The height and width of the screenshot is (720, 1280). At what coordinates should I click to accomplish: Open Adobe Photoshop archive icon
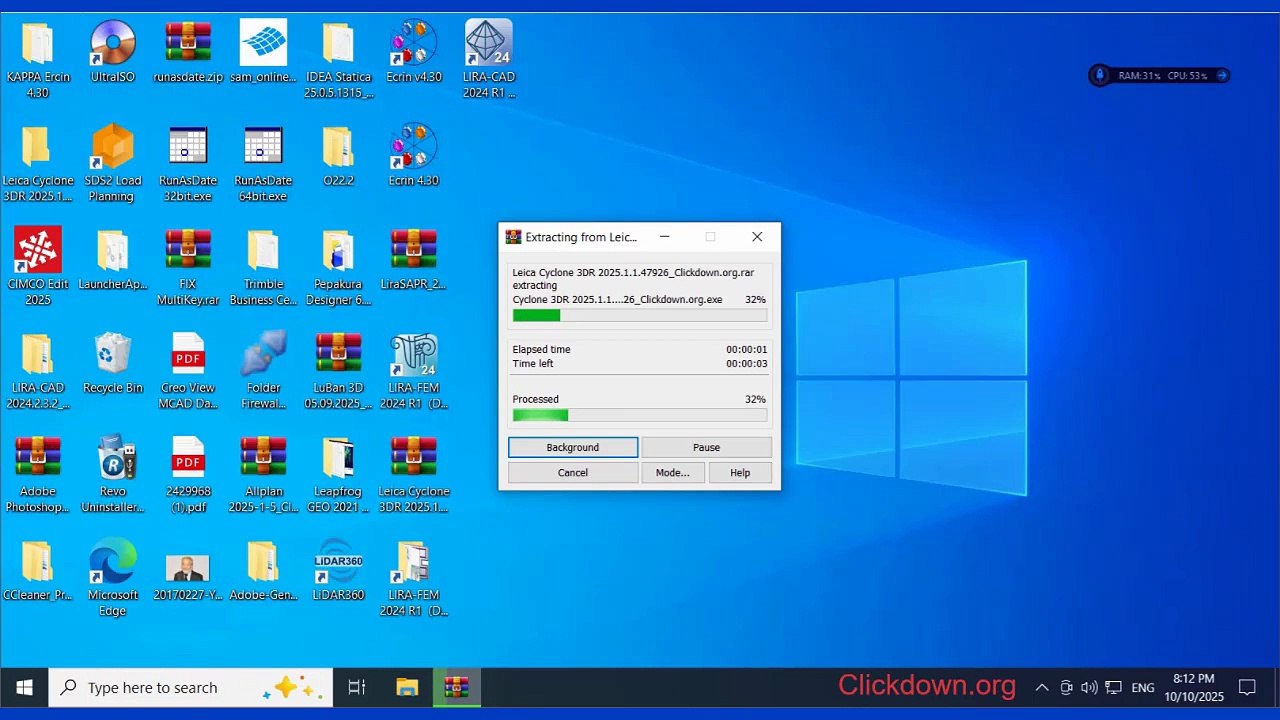coord(37,474)
